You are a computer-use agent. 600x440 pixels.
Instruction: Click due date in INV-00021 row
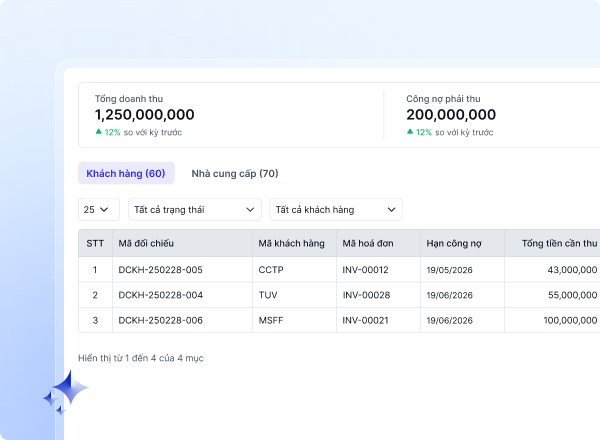point(450,320)
